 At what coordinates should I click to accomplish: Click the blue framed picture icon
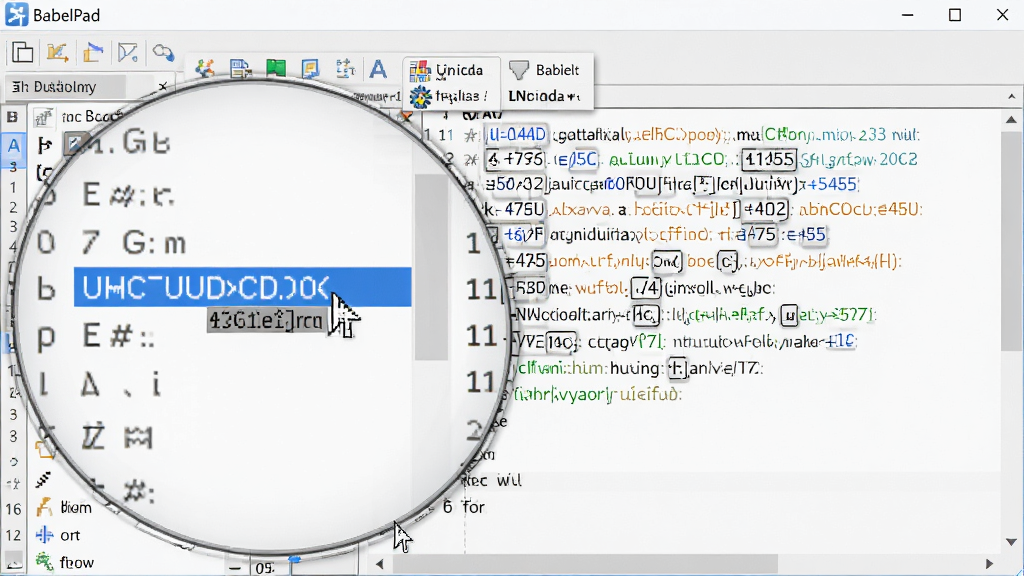310,68
